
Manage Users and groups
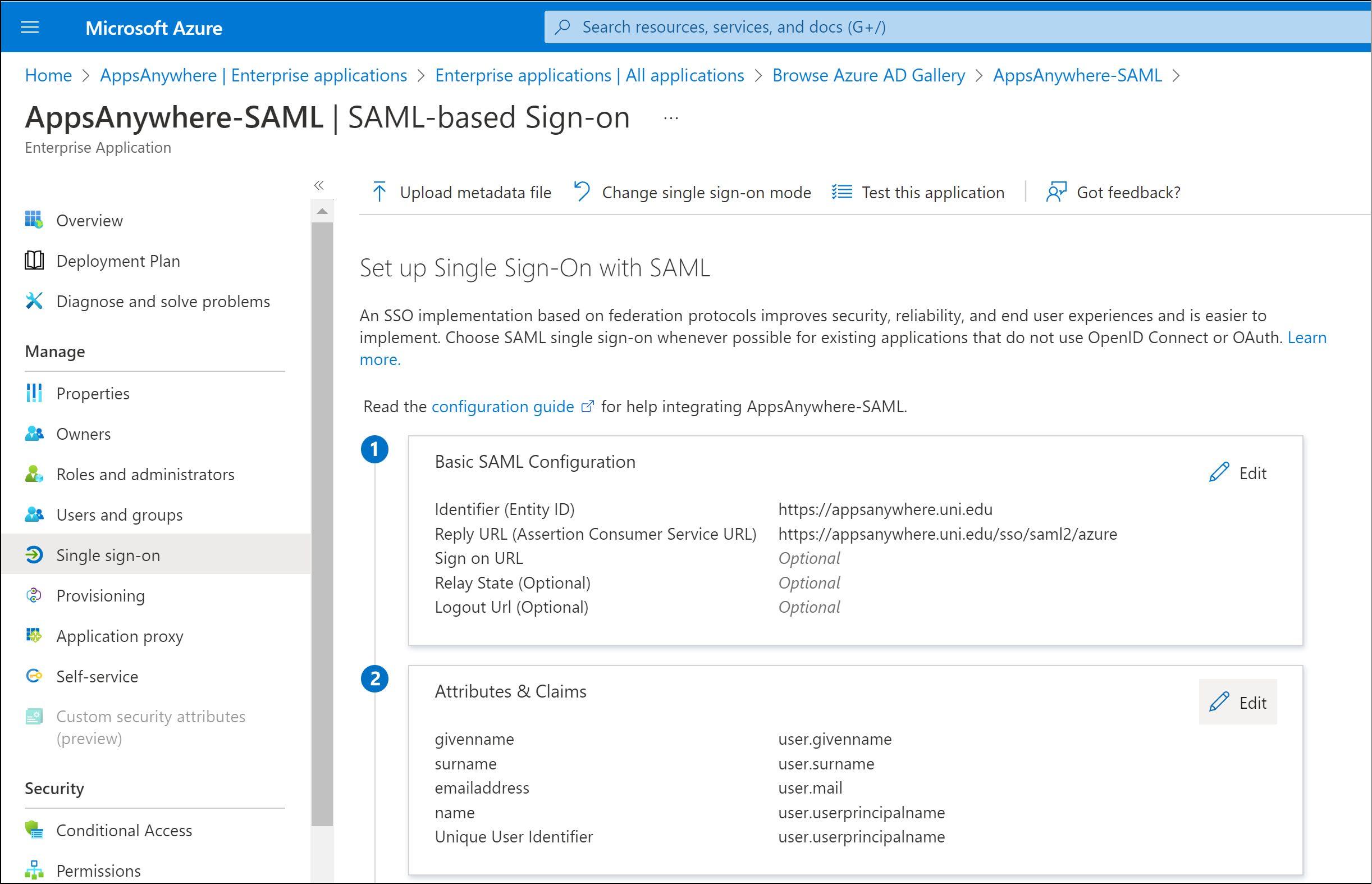click(120, 514)
